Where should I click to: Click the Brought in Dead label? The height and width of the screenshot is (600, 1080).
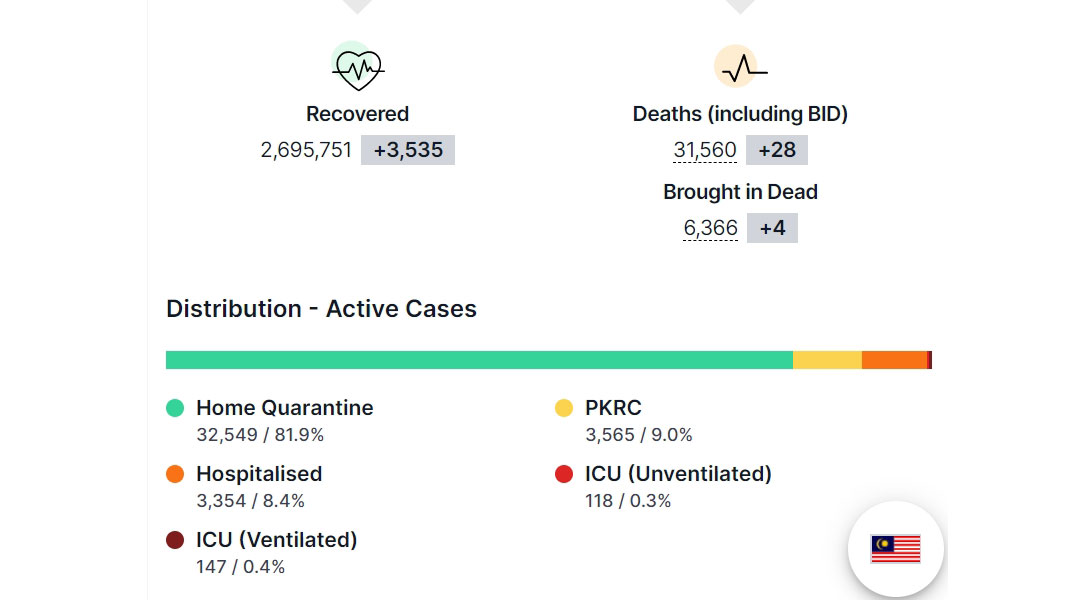pos(740,192)
